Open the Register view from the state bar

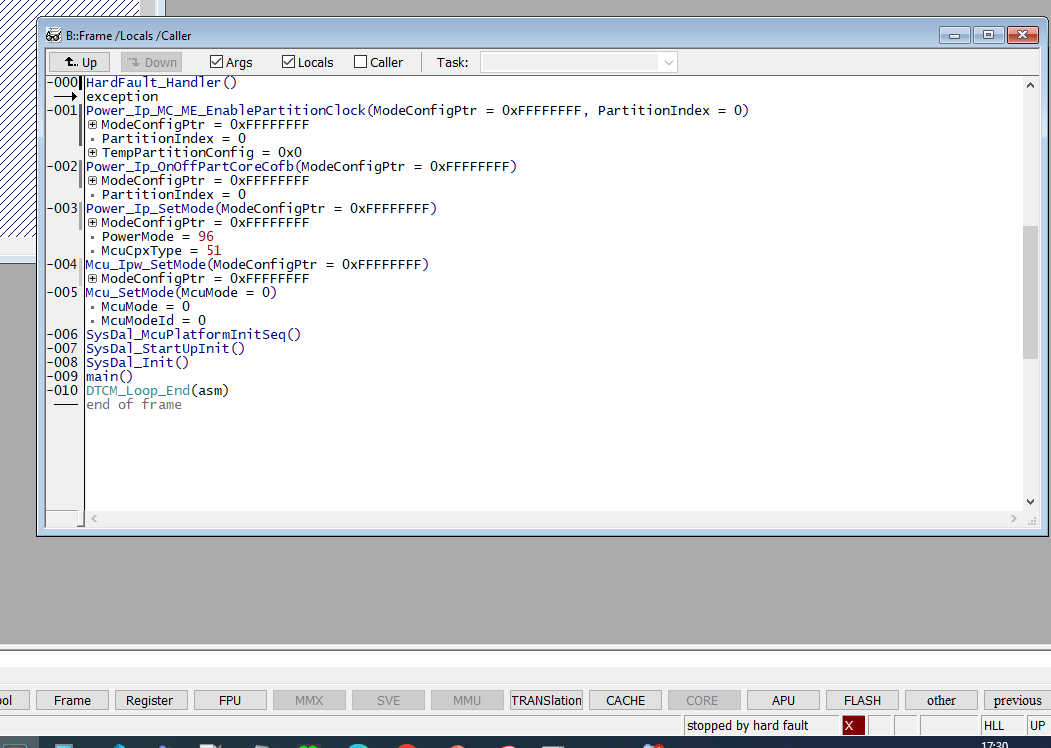(151, 700)
